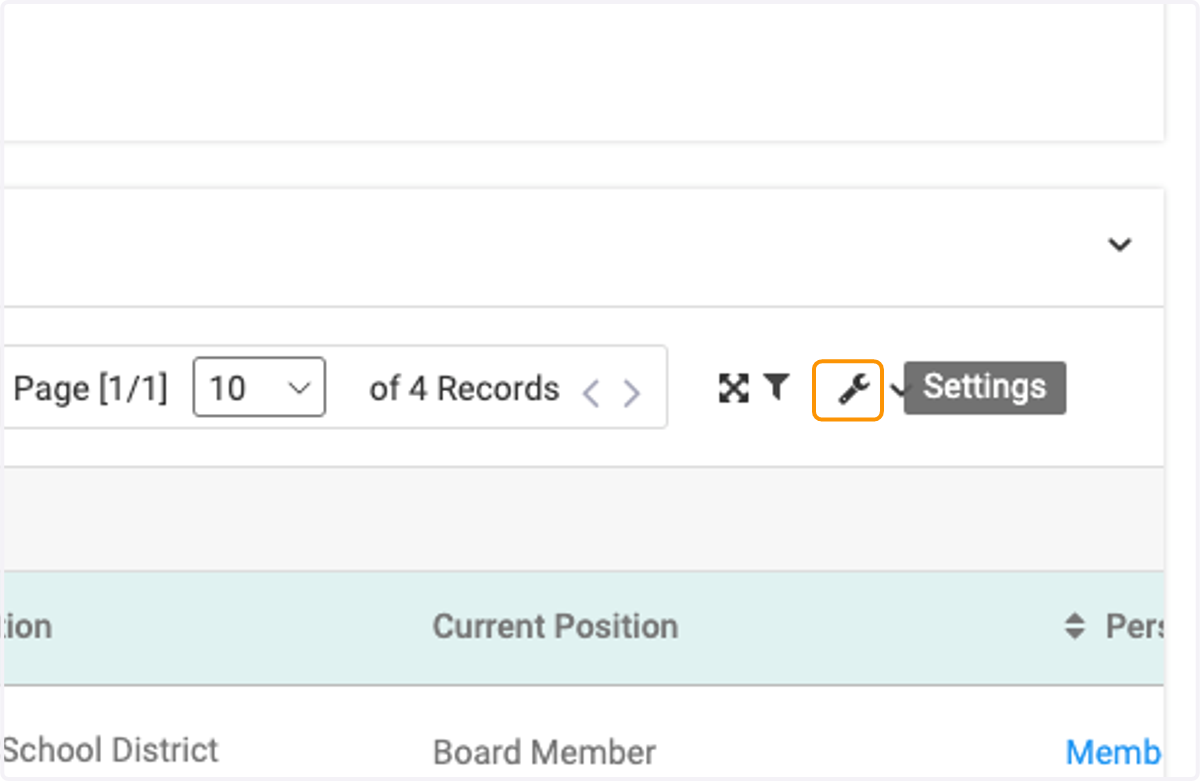Viewport: 1200px width, 781px height.
Task: Click the truncated Pers column header text
Action: pos(1134,627)
